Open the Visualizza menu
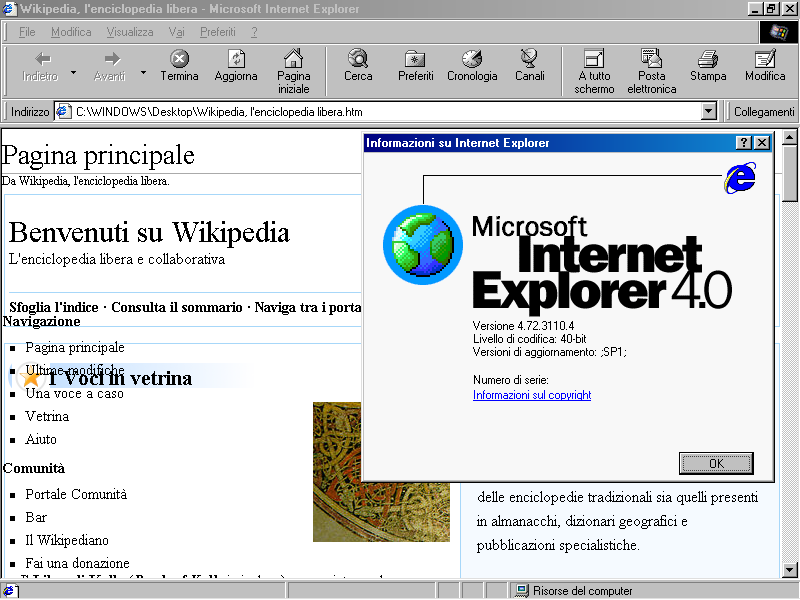Viewport: 800px width, 600px height. click(130, 32)
